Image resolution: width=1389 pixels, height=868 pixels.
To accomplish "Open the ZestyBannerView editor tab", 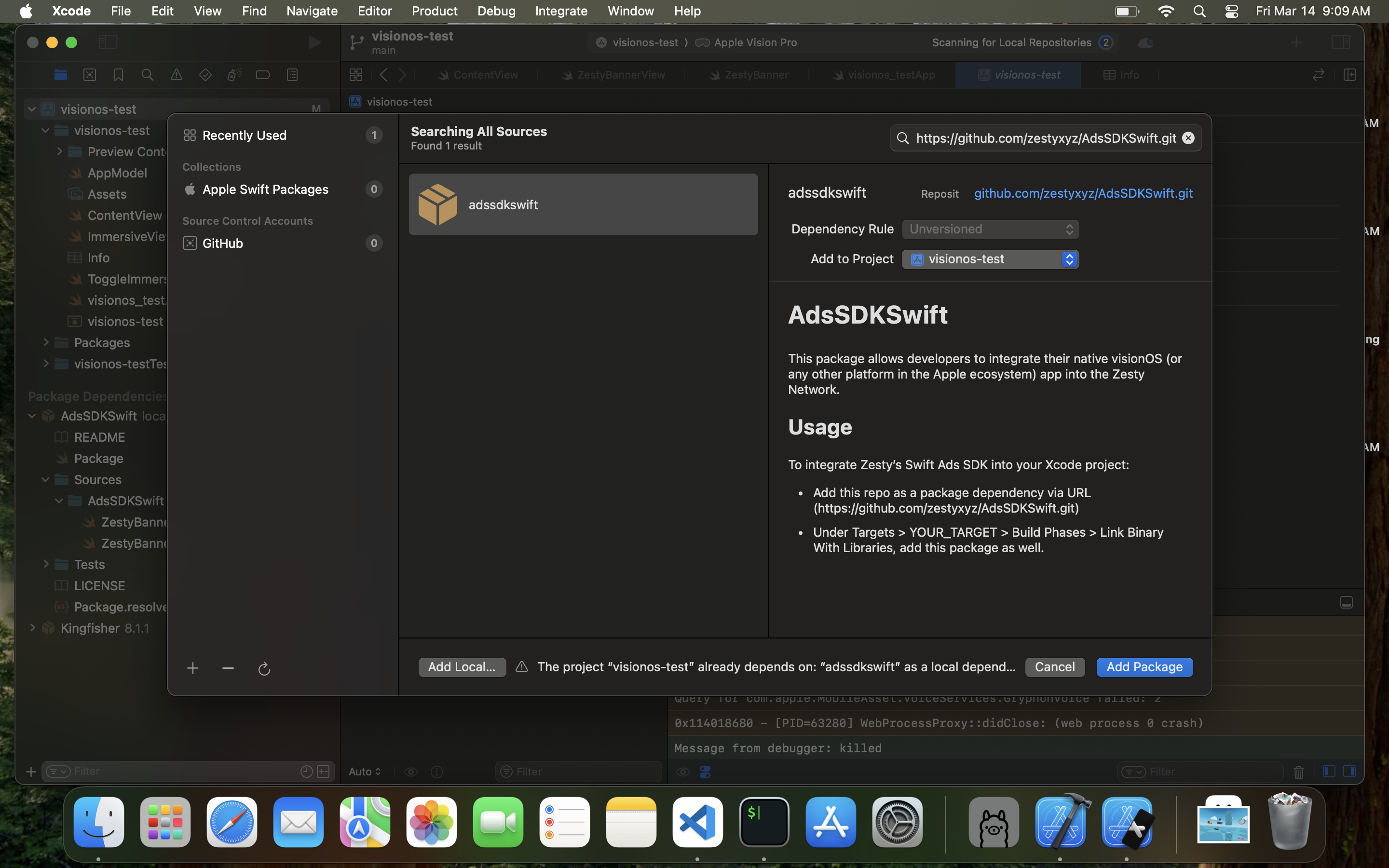I will click(613, 75).
